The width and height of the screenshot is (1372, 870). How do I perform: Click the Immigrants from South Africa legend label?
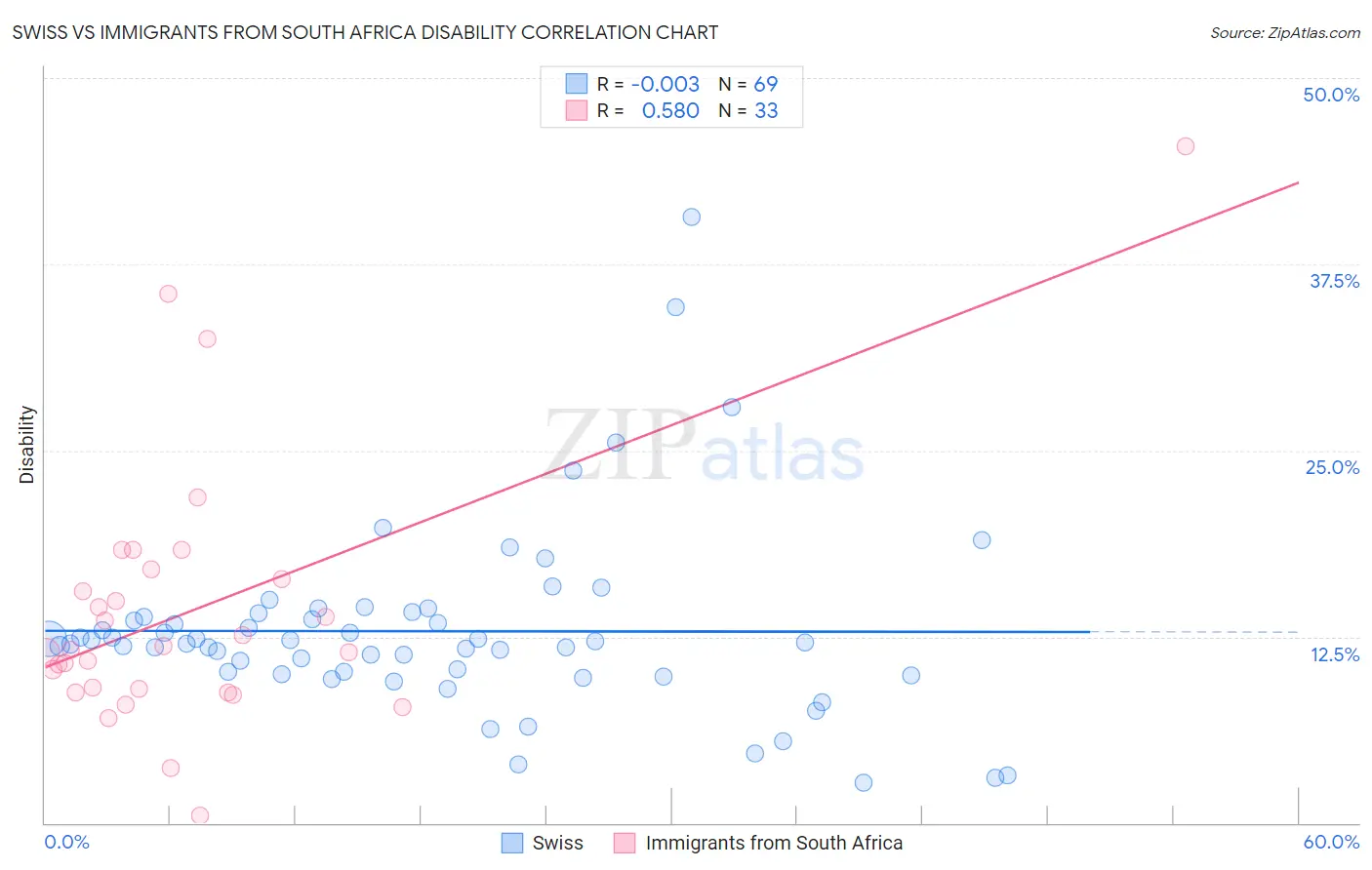coord(775,843)
